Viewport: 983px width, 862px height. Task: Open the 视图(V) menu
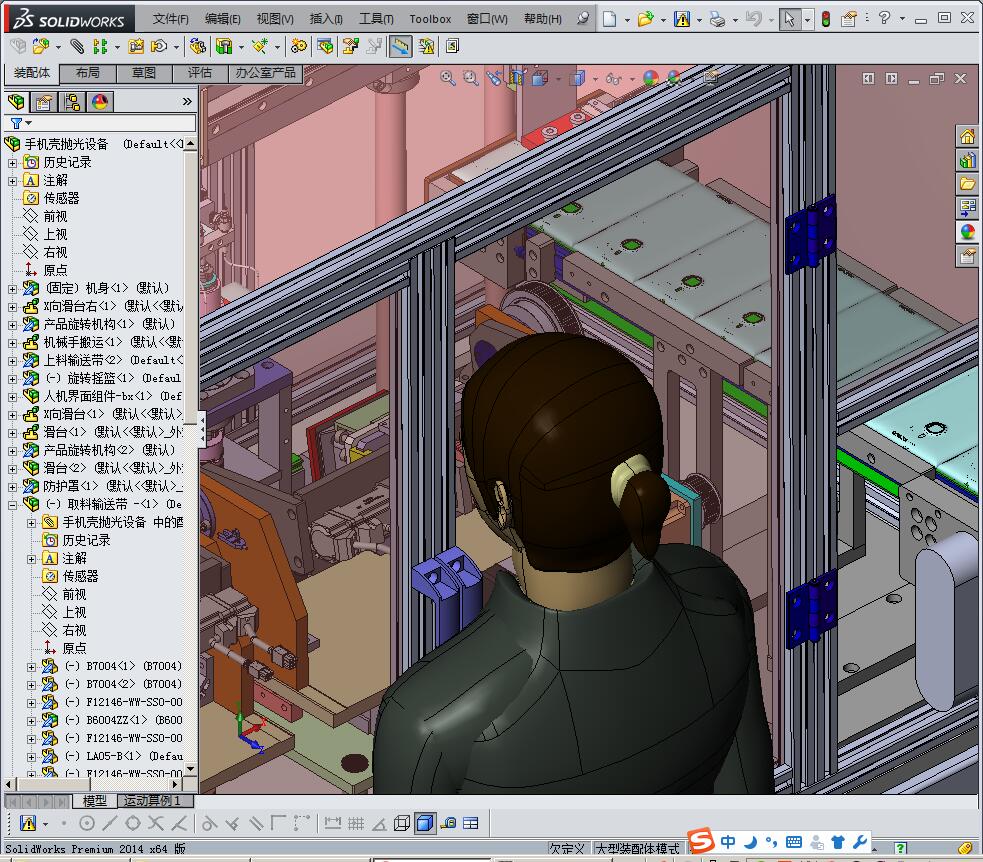pos(275,19)
